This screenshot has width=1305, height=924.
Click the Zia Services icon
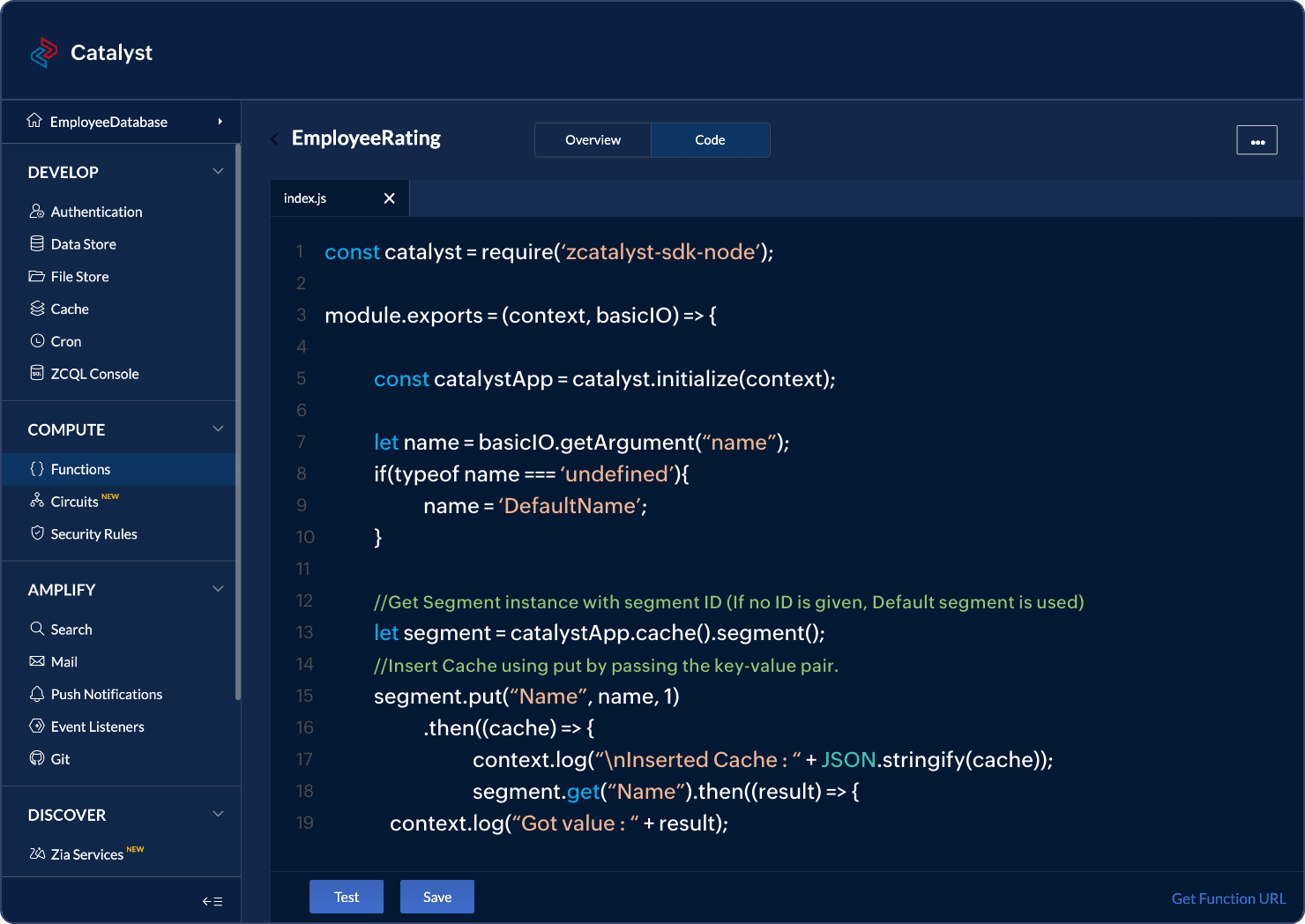(x=37, y=853)
